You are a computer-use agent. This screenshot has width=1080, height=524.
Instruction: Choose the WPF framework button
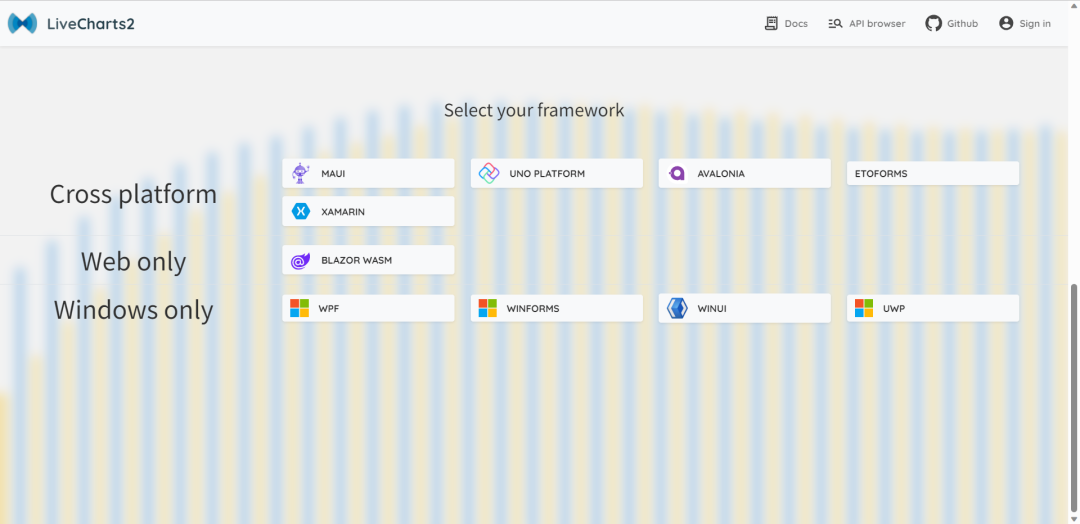(368, 308)
